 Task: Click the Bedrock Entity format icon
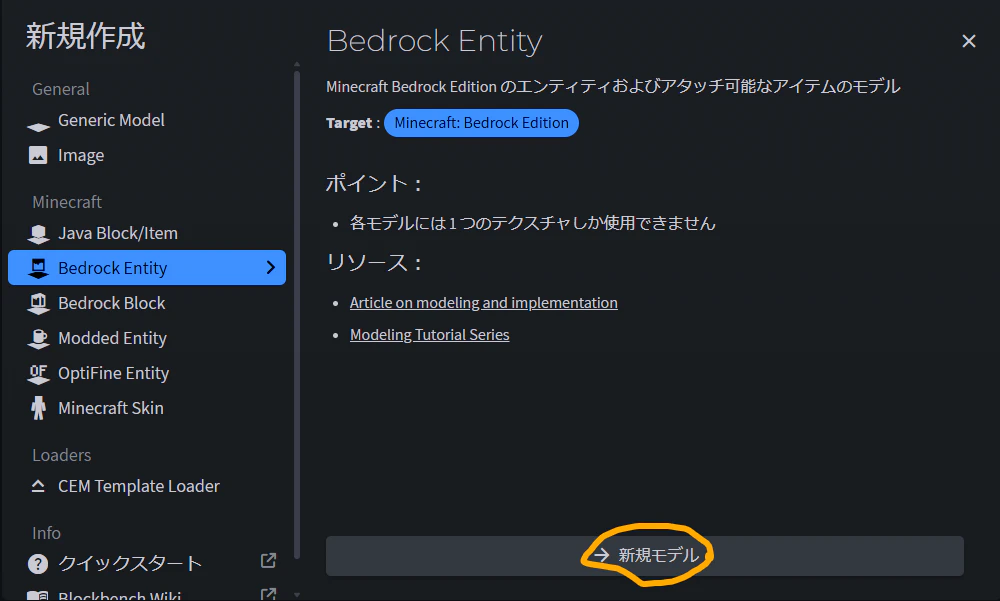pos(38,268)
